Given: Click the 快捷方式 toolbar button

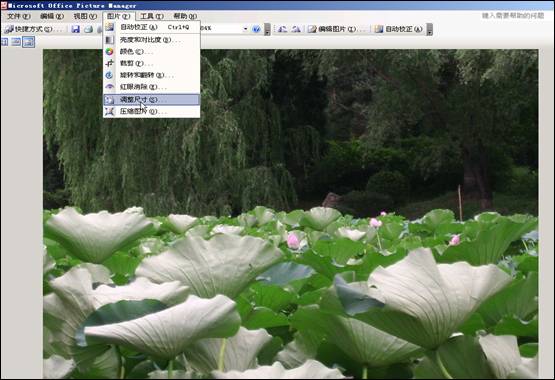Looking at the screenshot, I should pos(29,29).
